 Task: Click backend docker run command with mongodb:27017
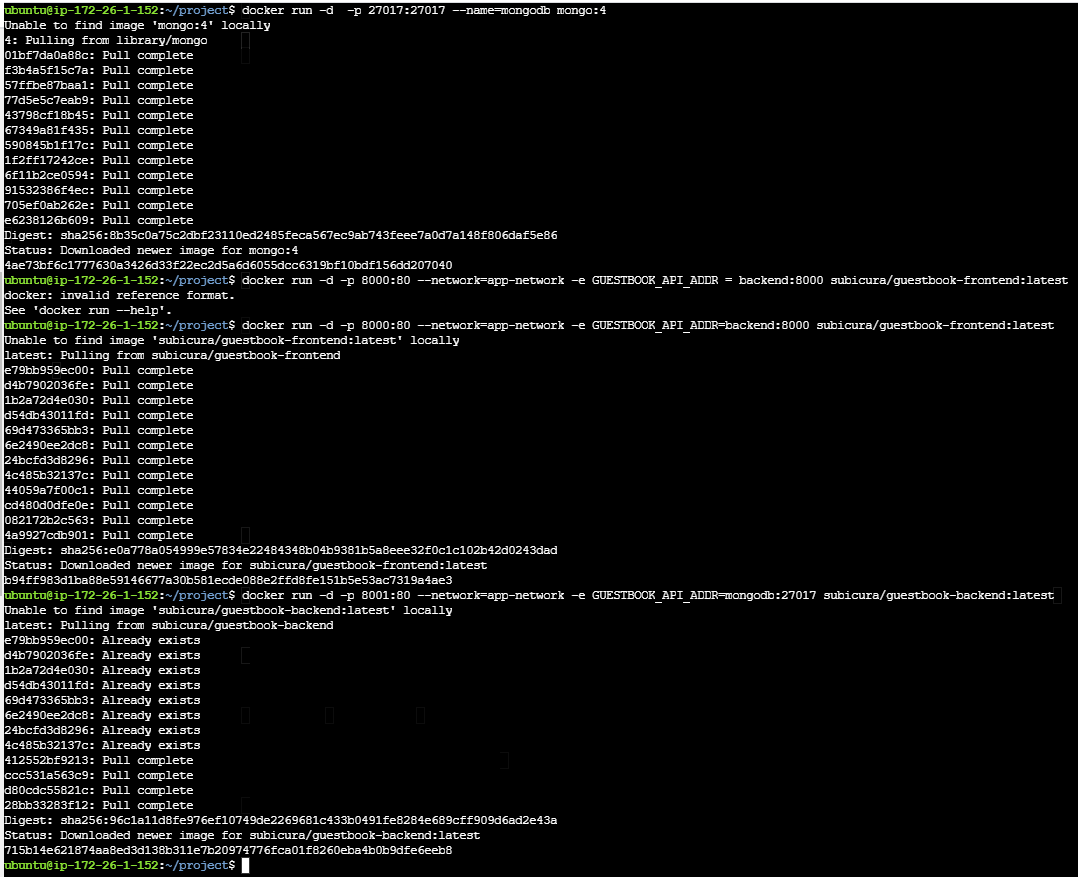point(529,596)
